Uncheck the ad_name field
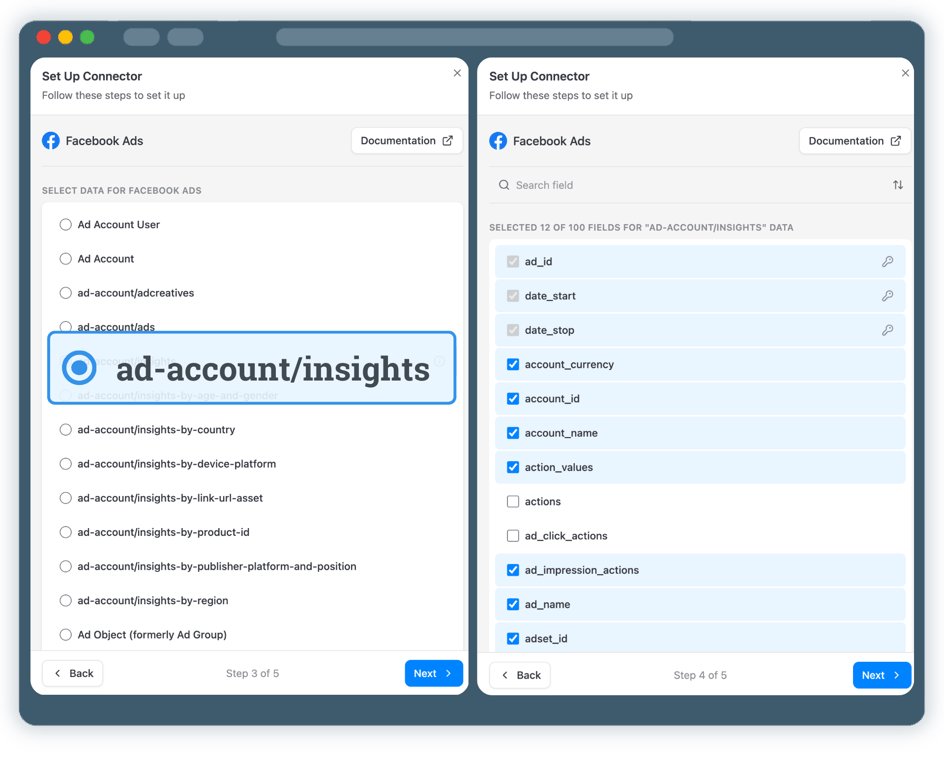Screen dimensions: 944x768 click(513, 604)
